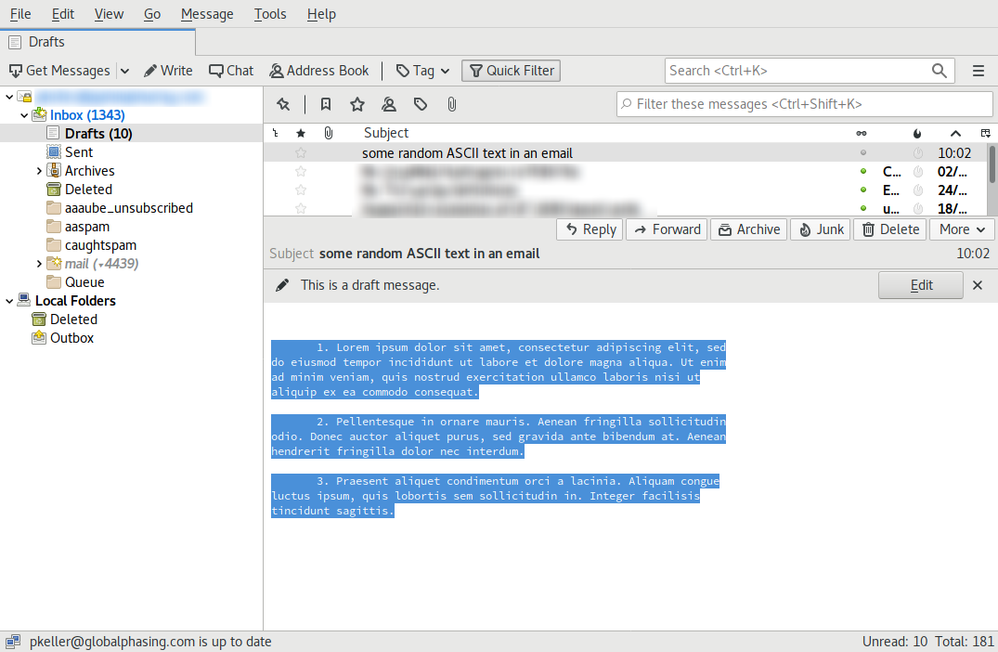Screen dimensions: 998x652
Task: Filter messages from people in address book
Action: click(389, 104)
